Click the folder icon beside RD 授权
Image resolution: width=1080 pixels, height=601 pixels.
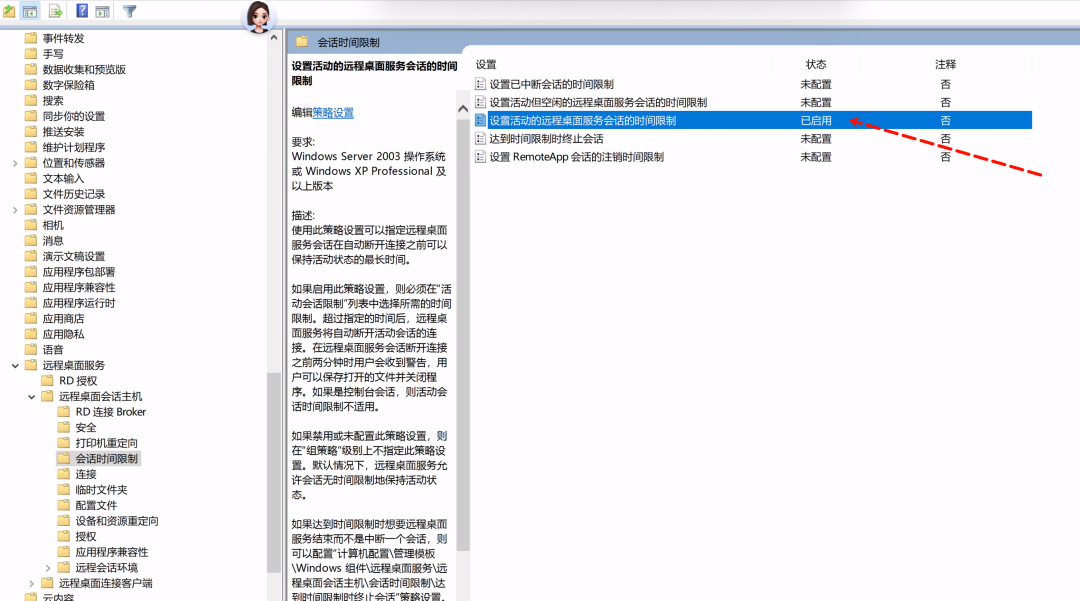[47, 380]
